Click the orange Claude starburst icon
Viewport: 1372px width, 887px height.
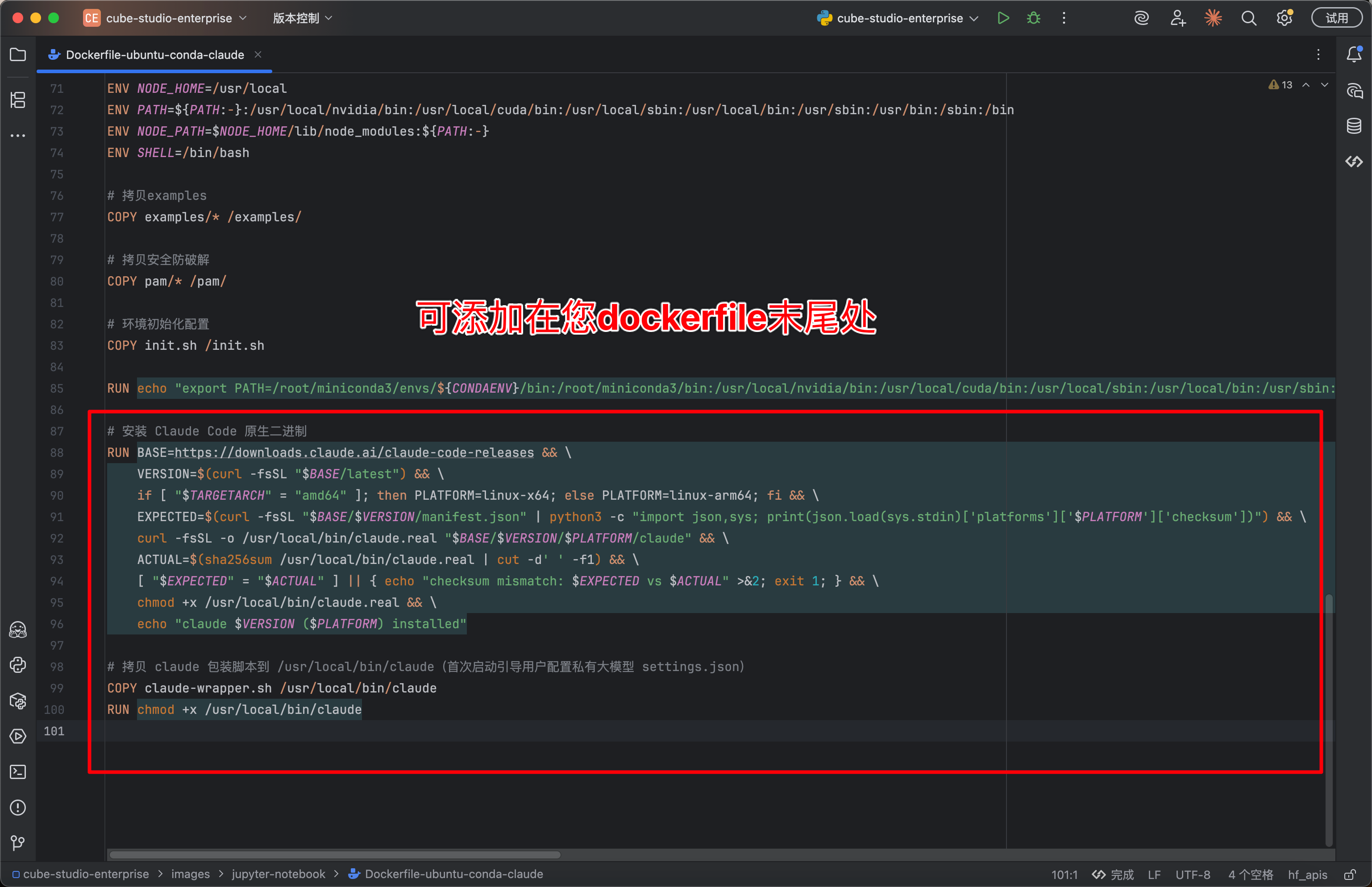(1213, 18)
